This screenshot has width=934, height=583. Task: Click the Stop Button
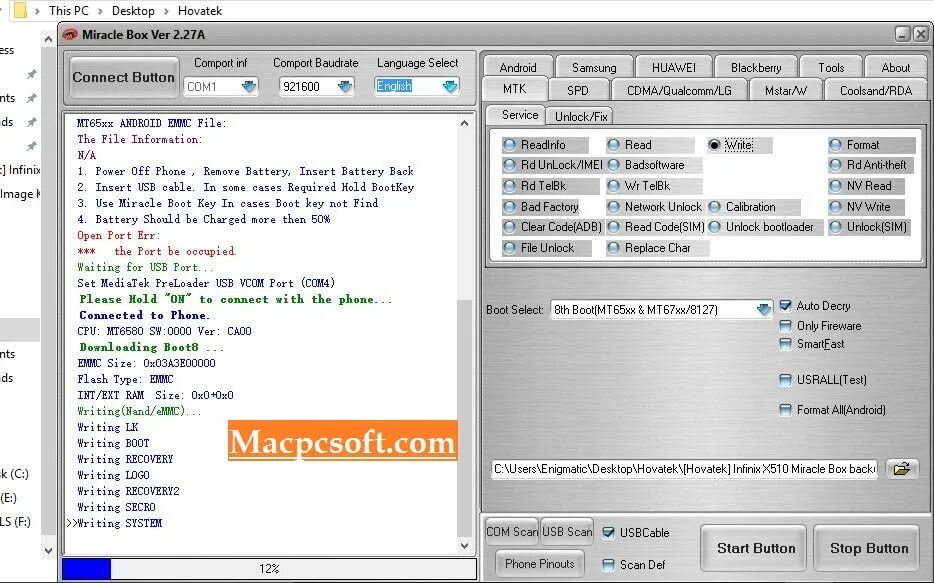869,548
